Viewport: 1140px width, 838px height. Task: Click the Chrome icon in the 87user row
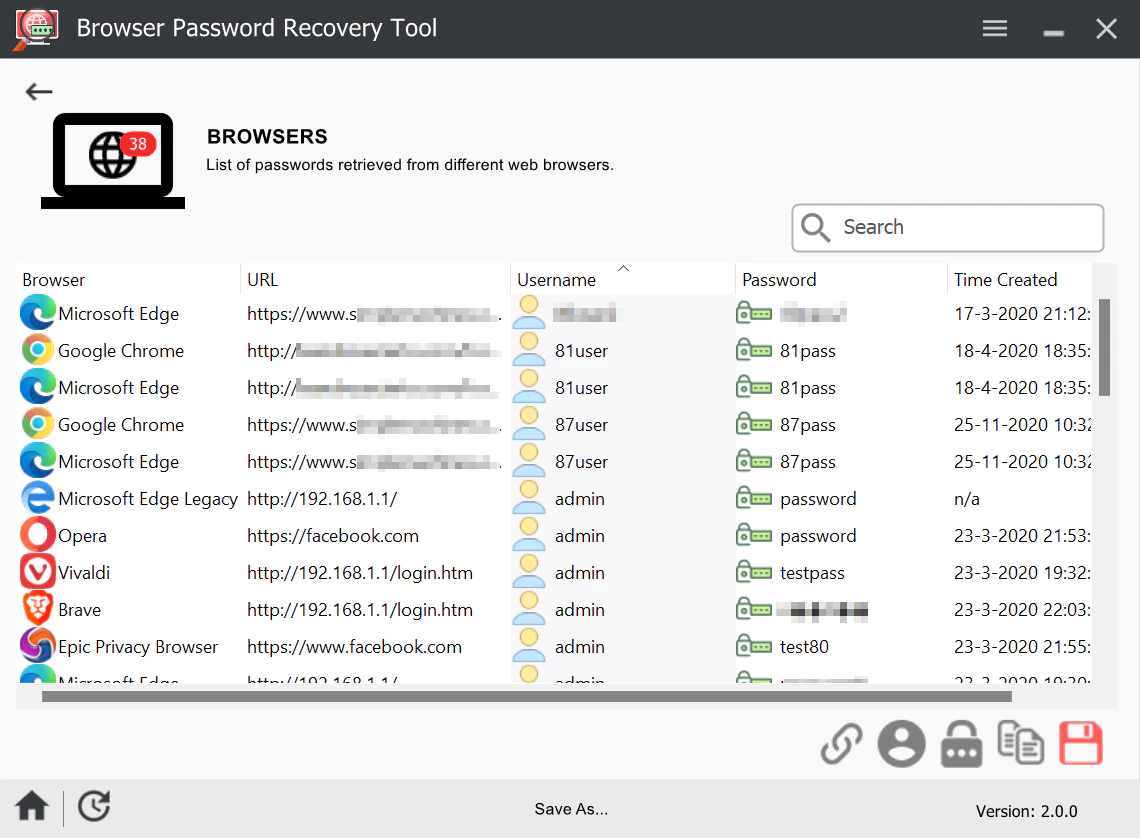(38, 424)
